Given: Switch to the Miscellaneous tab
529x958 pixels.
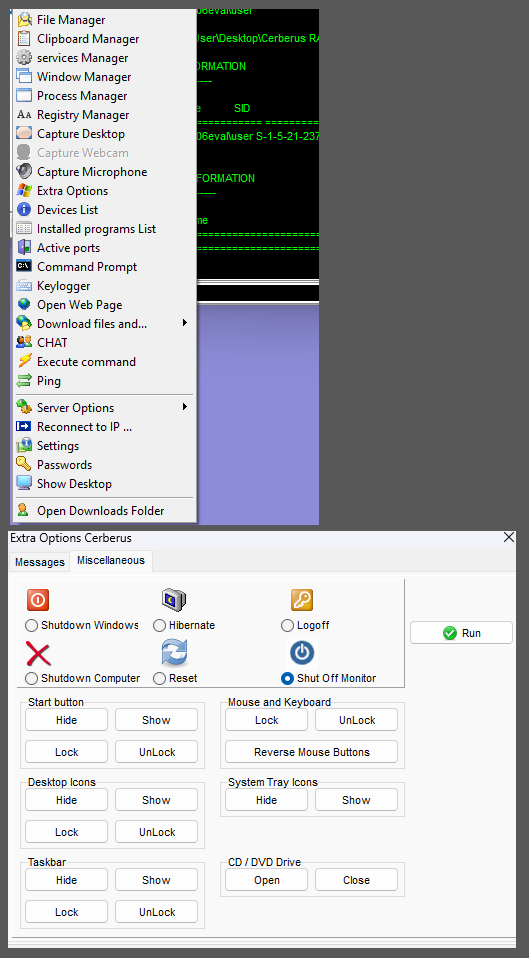Looking at the screenshot, I should pos(111,560).
